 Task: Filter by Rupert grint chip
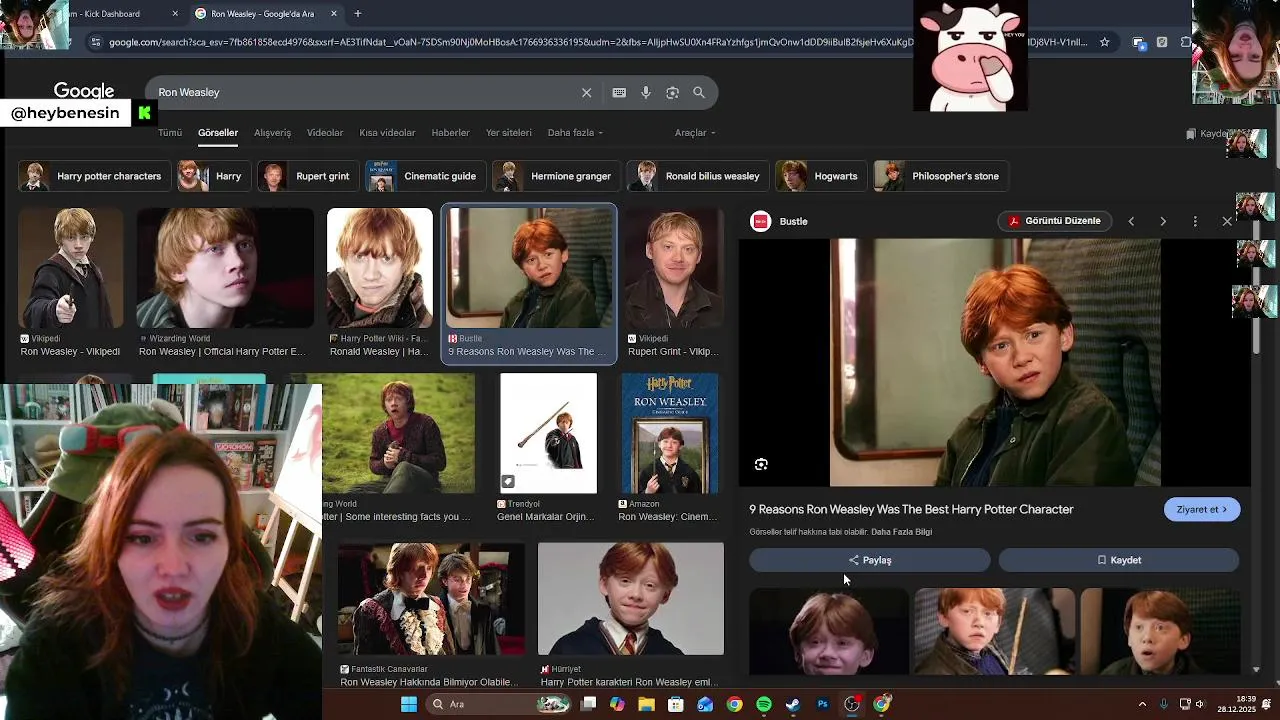[307, 176]
